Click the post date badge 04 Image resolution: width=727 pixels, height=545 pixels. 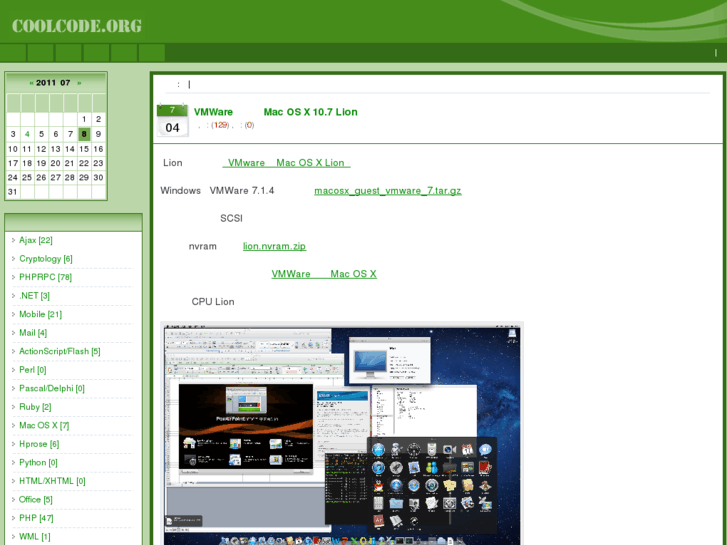pos(172,121)
